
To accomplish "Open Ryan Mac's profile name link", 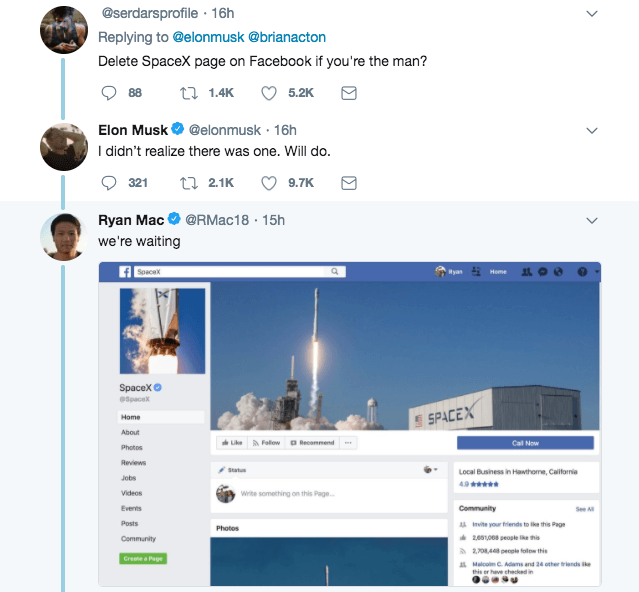I will 130,220.
